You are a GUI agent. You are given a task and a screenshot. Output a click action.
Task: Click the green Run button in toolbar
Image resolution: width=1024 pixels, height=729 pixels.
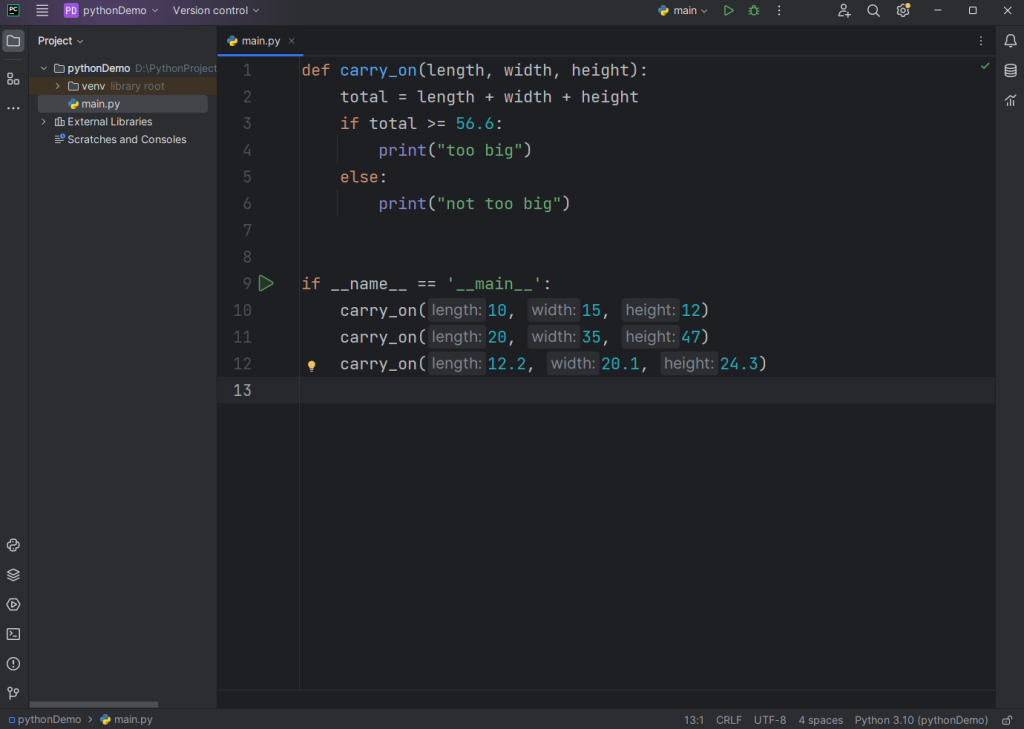(x=728, y=11)
